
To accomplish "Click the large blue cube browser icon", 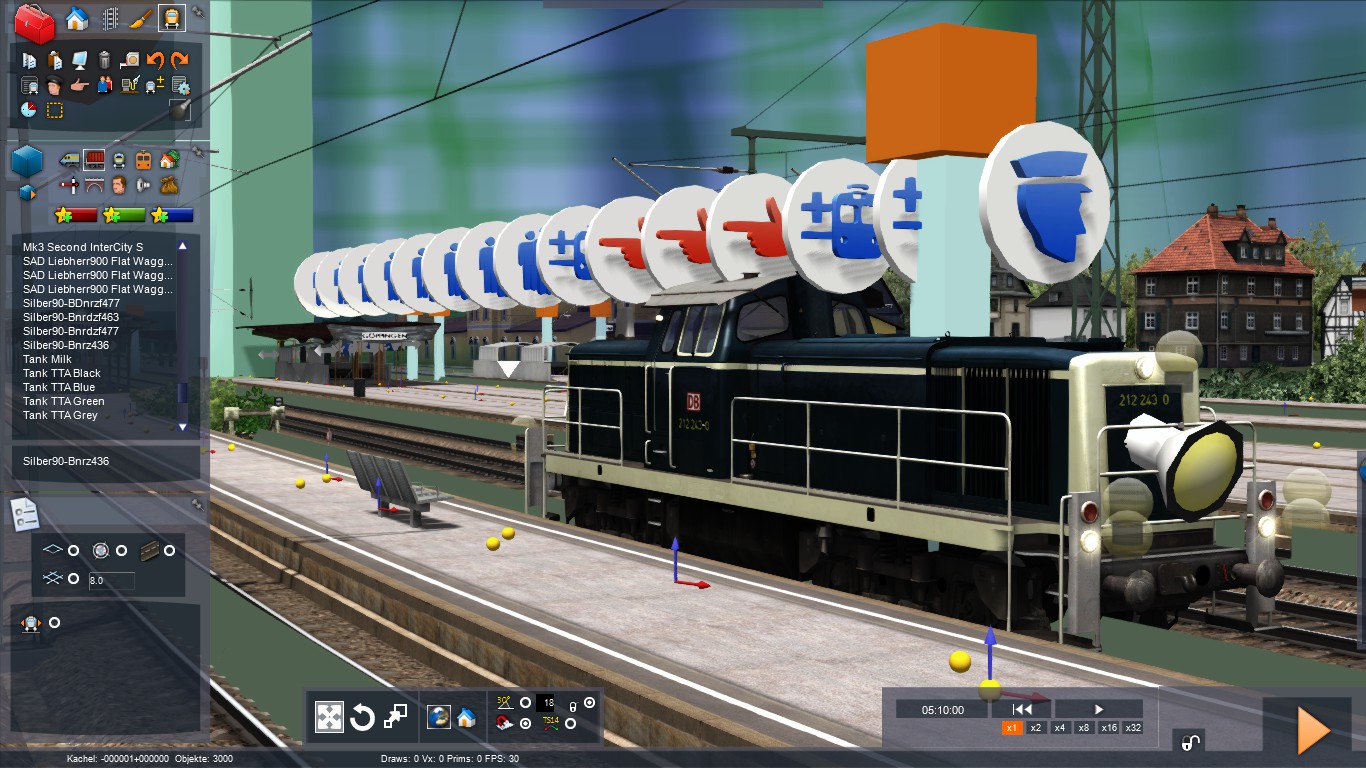I will click(x=27, y=160).
